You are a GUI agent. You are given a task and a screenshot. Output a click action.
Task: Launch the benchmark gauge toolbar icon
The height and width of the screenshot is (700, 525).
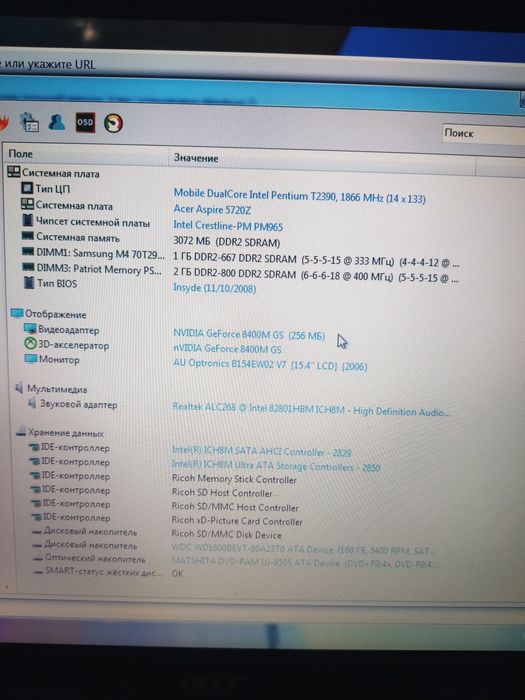click(113, 123)
